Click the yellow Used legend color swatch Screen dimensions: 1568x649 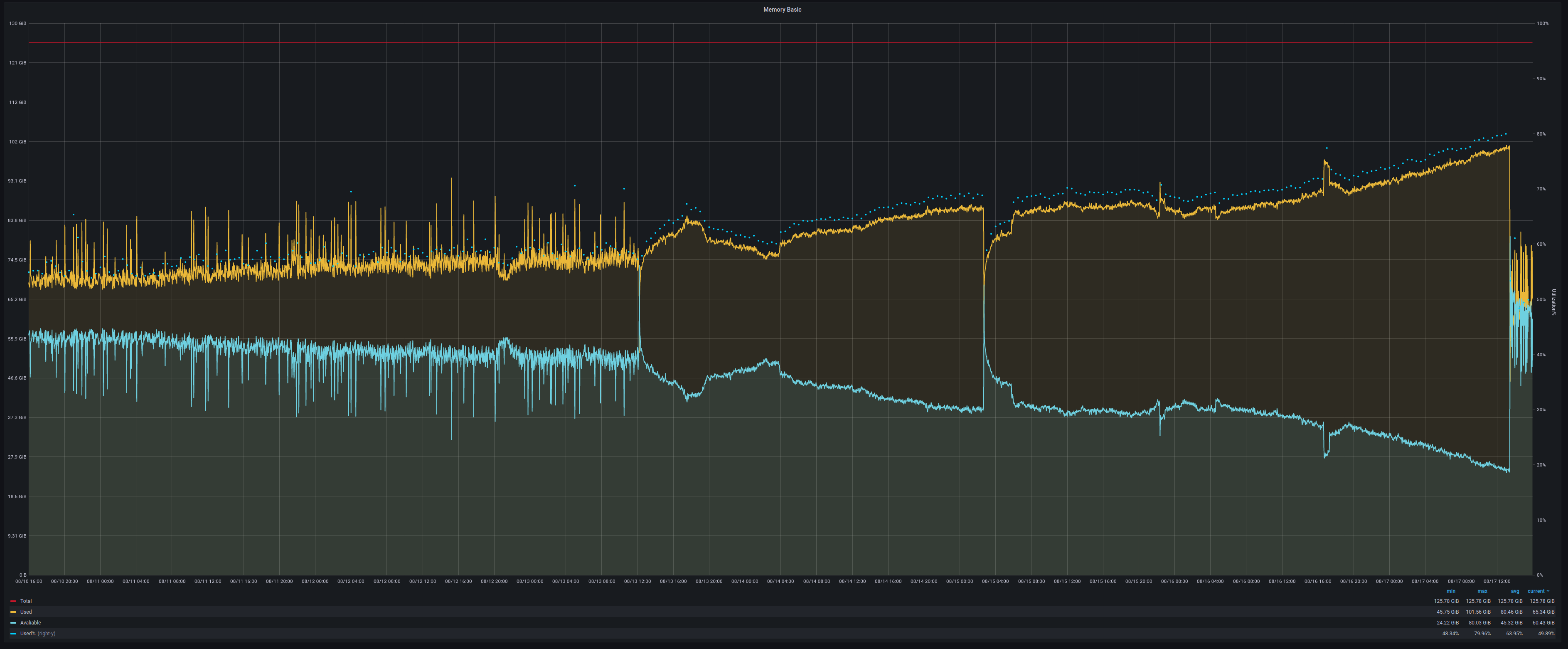[x=13, y=612]
